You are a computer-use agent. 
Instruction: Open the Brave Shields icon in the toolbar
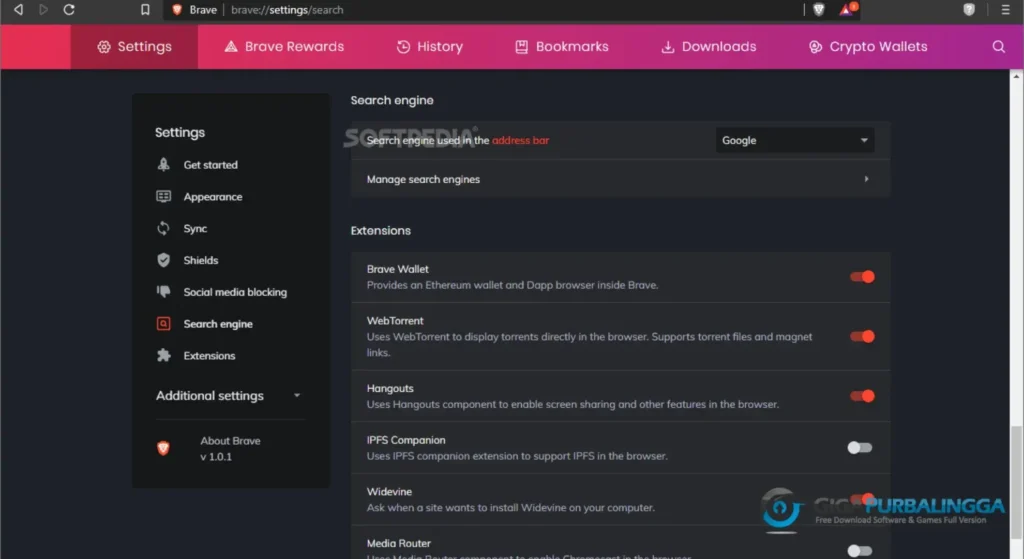coord(819,10)
